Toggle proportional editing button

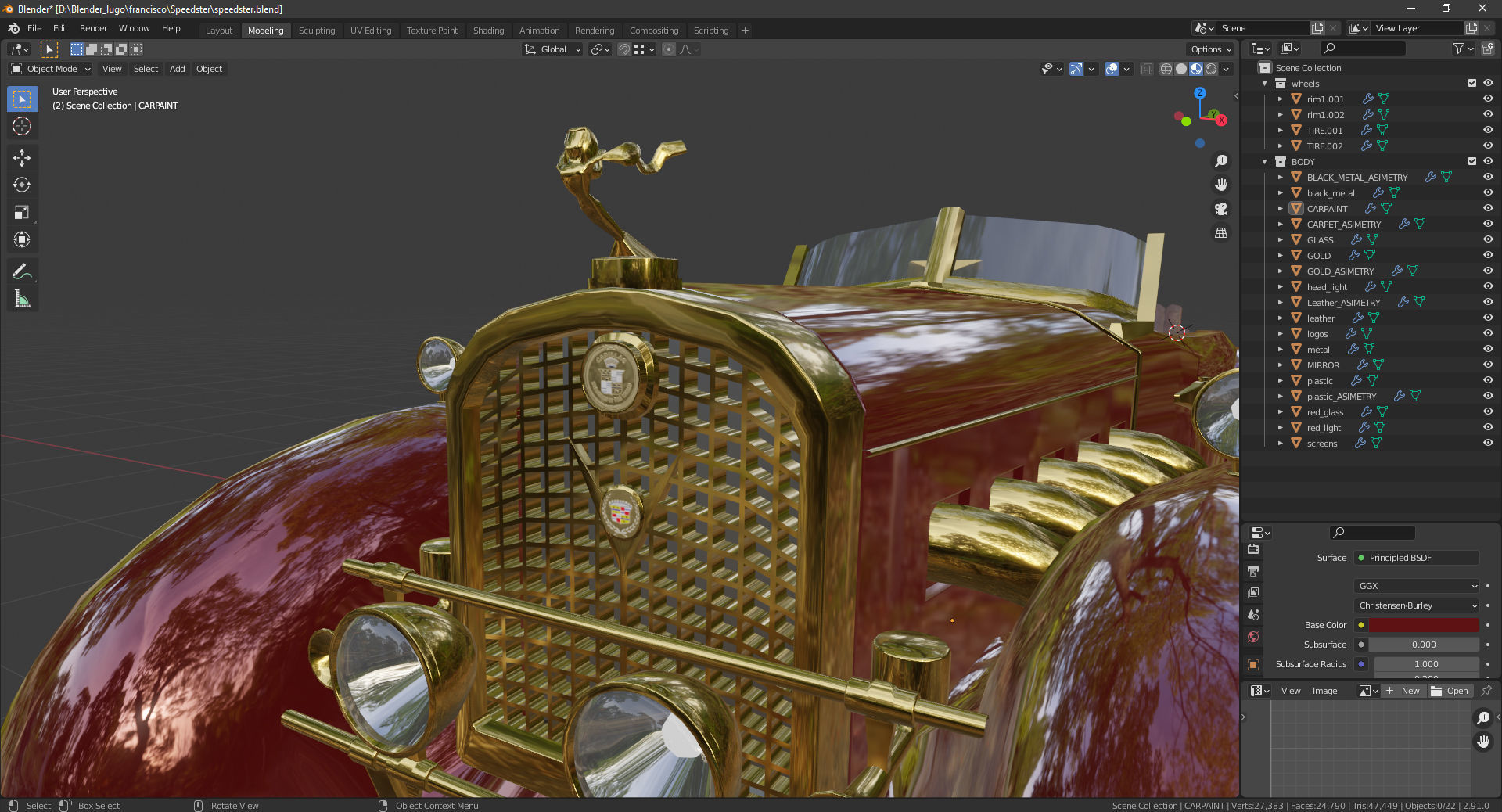[668, 49]
